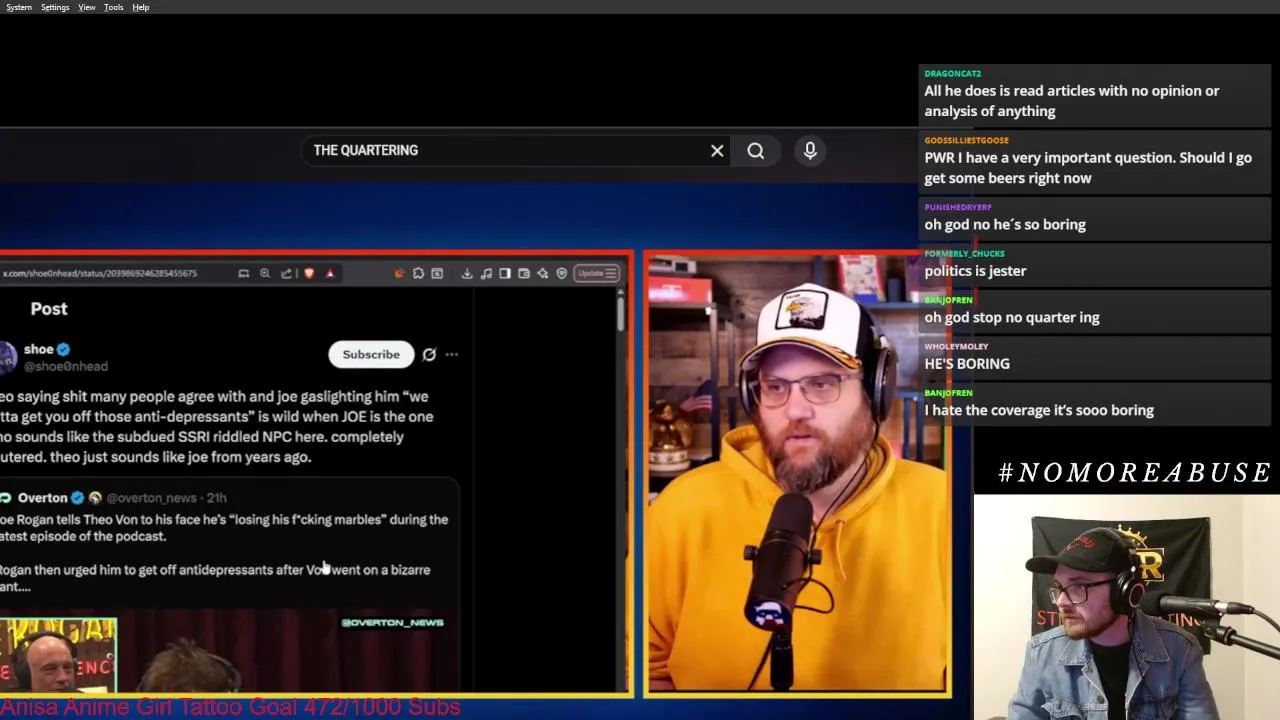1280x720 pixels.
Task: Open the page zoom magnifier icon
Action: 265,273
